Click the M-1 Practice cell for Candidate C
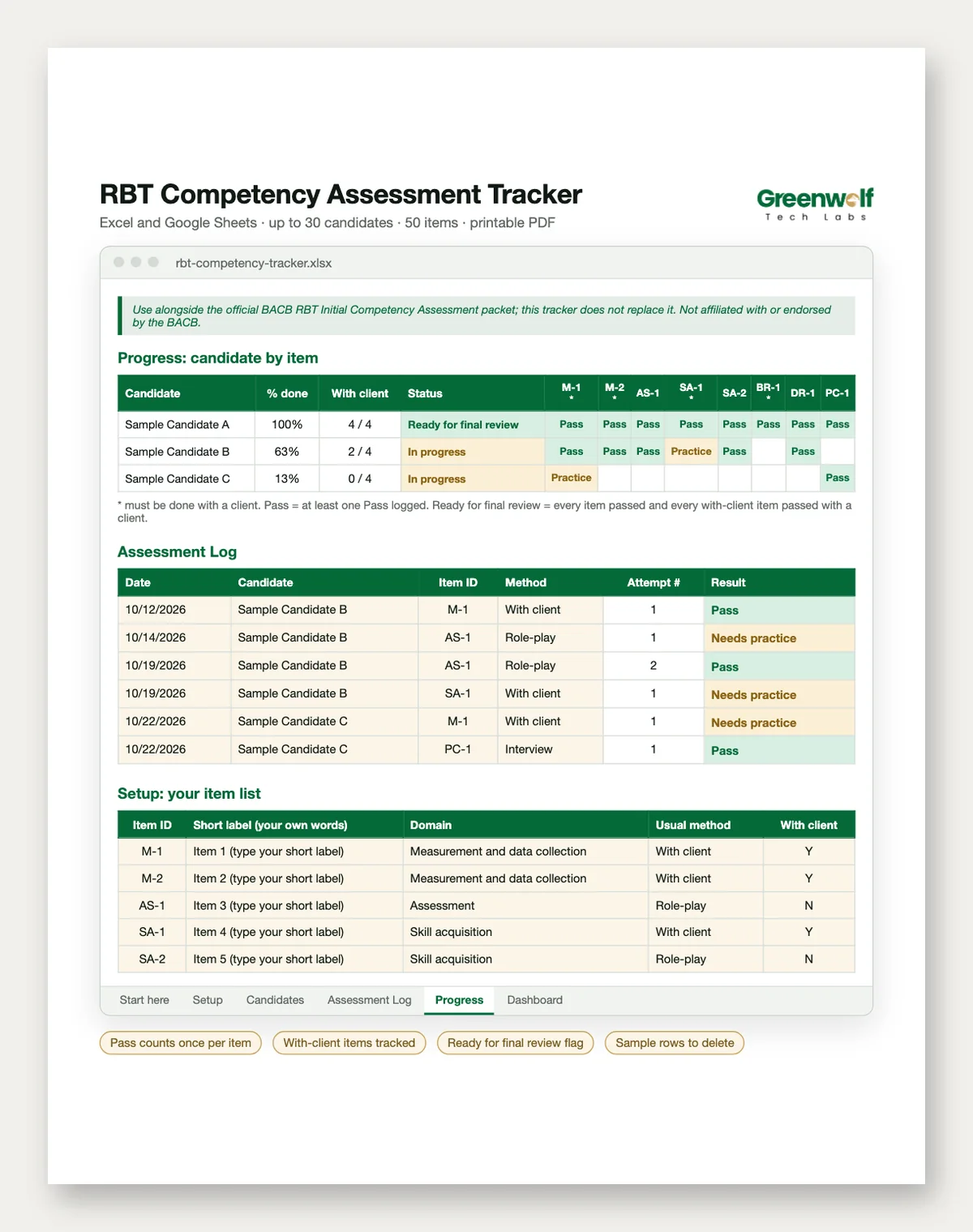 [572, 479]
